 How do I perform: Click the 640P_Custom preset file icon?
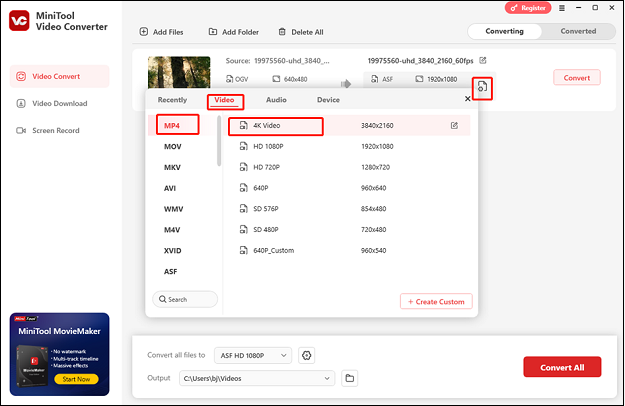point(243,250)
